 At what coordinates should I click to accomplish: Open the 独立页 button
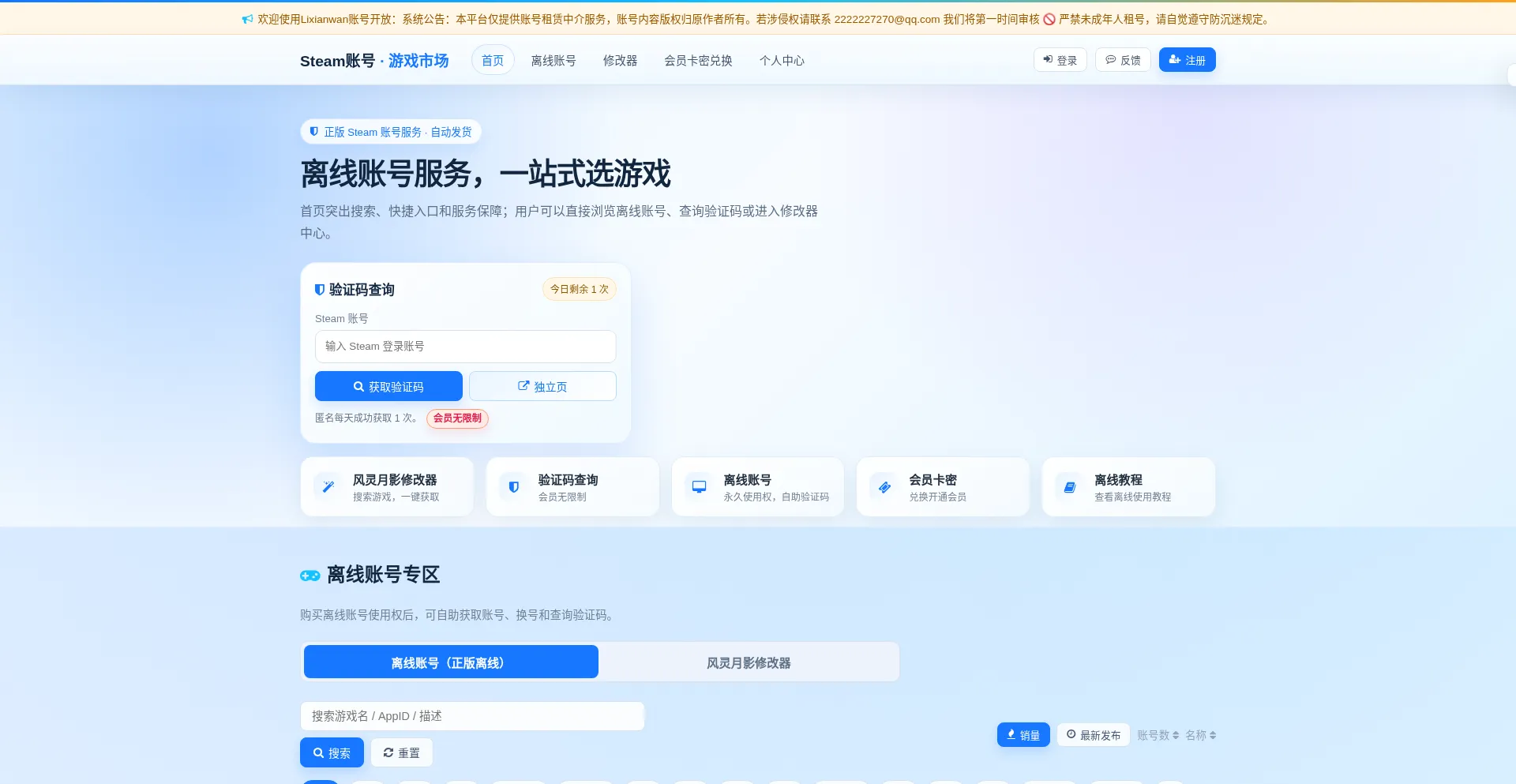[542, 386]
